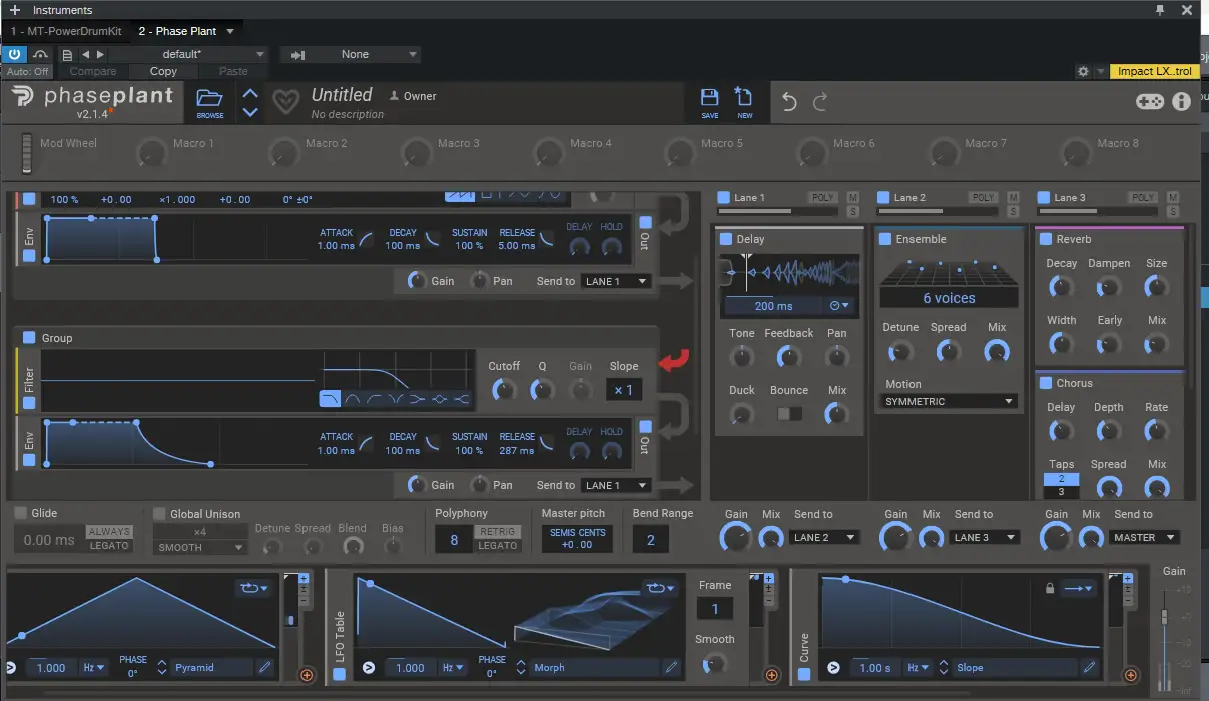Edit the Pyramid LFO shape with pencil
The width and height of the screenshot is (1209, 701).
265,667
